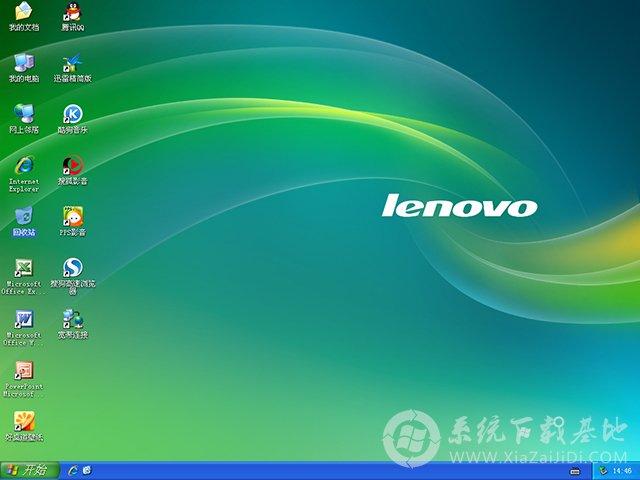Launch 搜狐影音 video player shortcut
This screenshot has height=480, width=640.
coord(73,166)
